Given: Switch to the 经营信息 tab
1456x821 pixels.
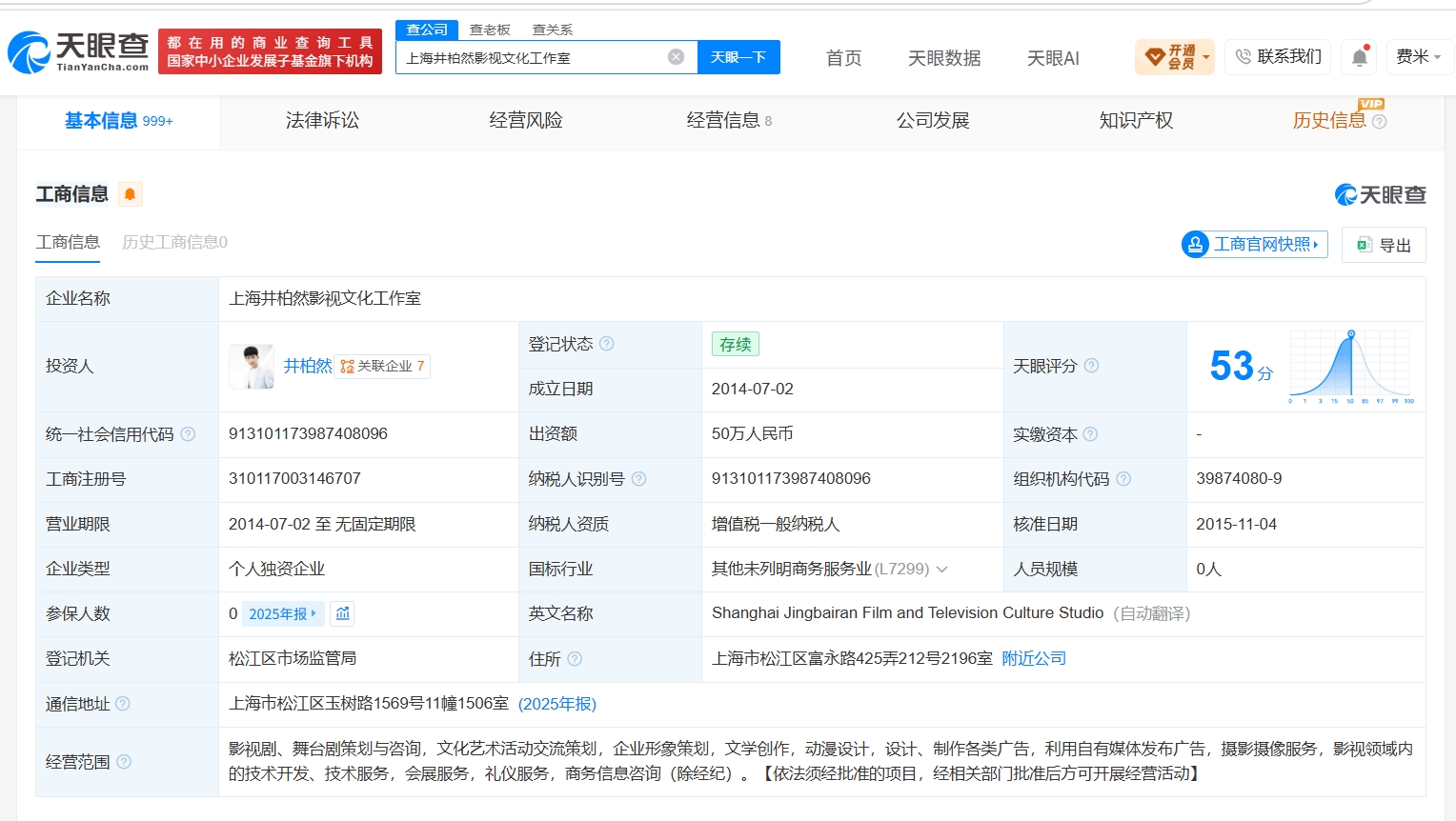Looking at the screenshot, I should [x=729, y=121].
